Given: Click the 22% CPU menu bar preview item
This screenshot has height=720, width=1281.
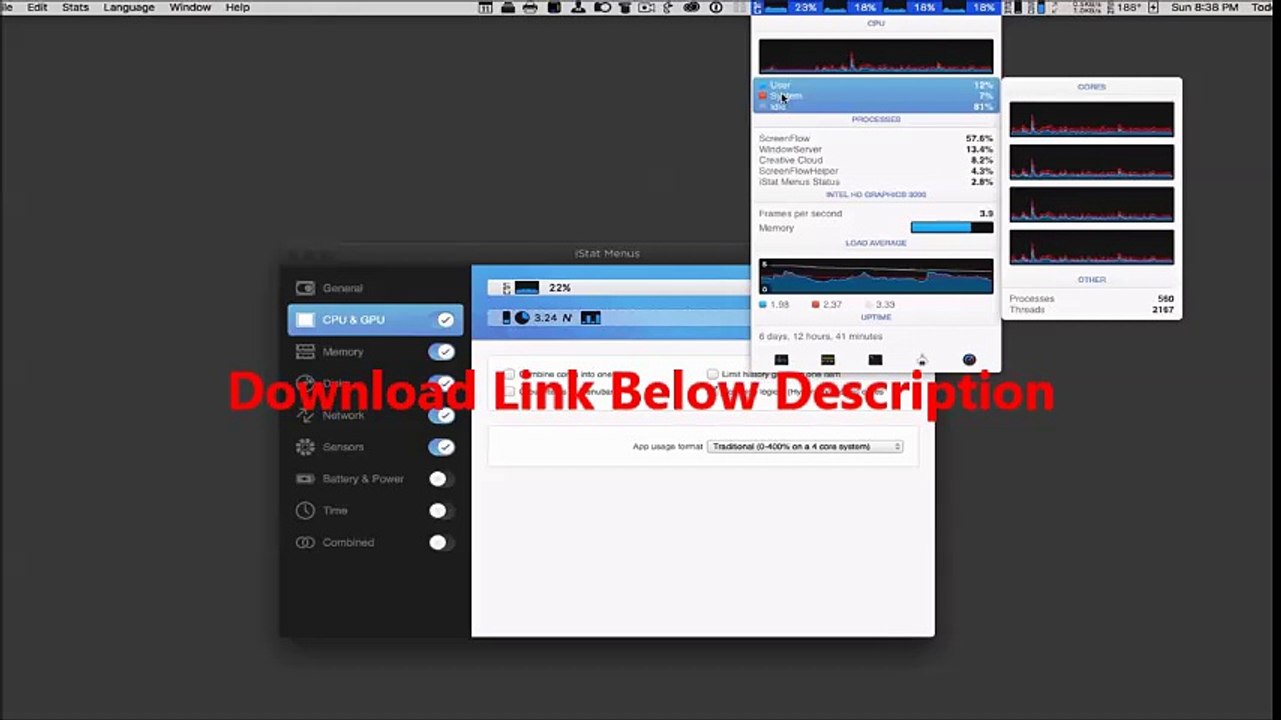Looking at the screenshot, I should (536, 288).
